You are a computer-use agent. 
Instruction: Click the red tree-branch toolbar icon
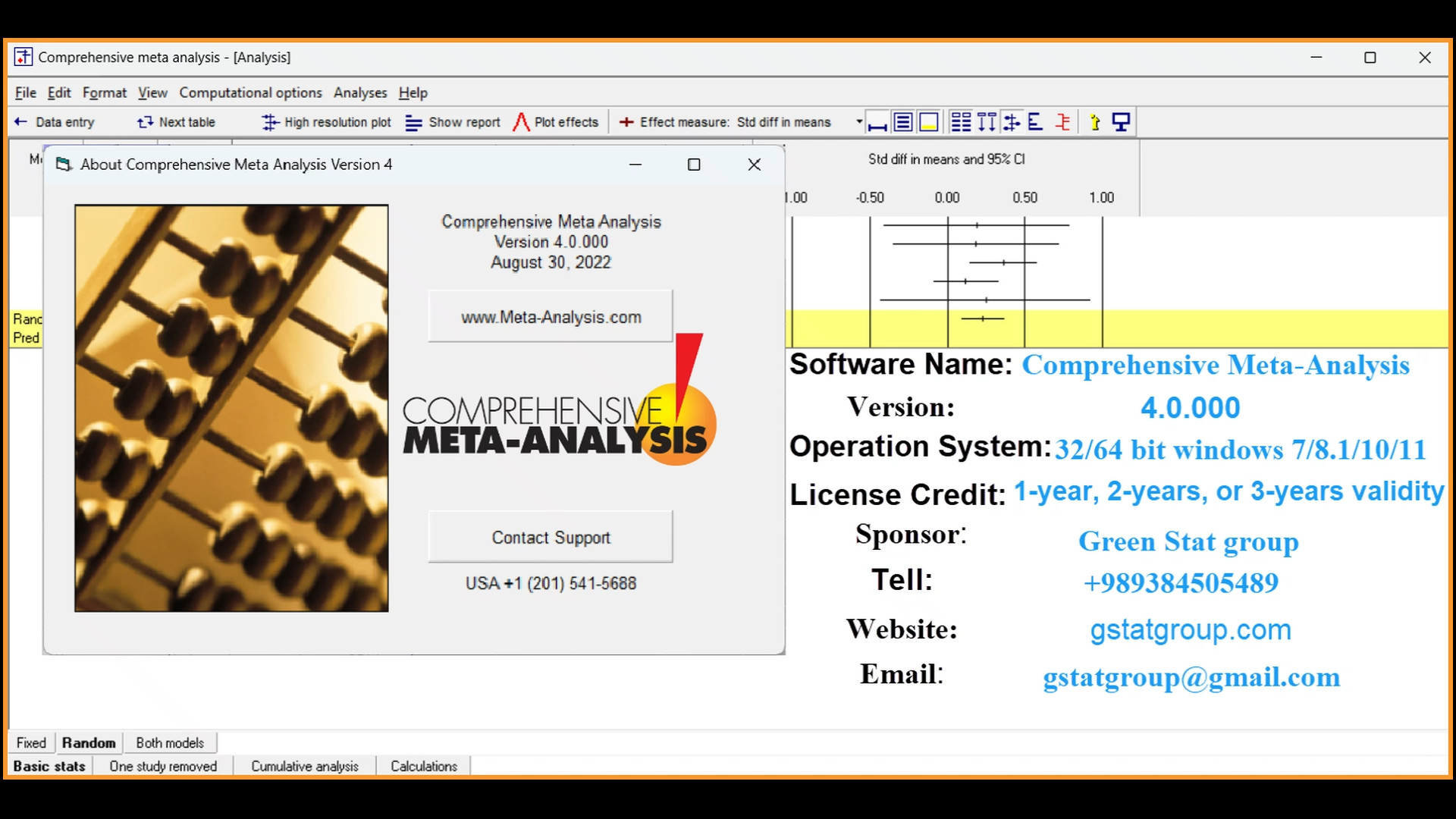point(1063,122)
